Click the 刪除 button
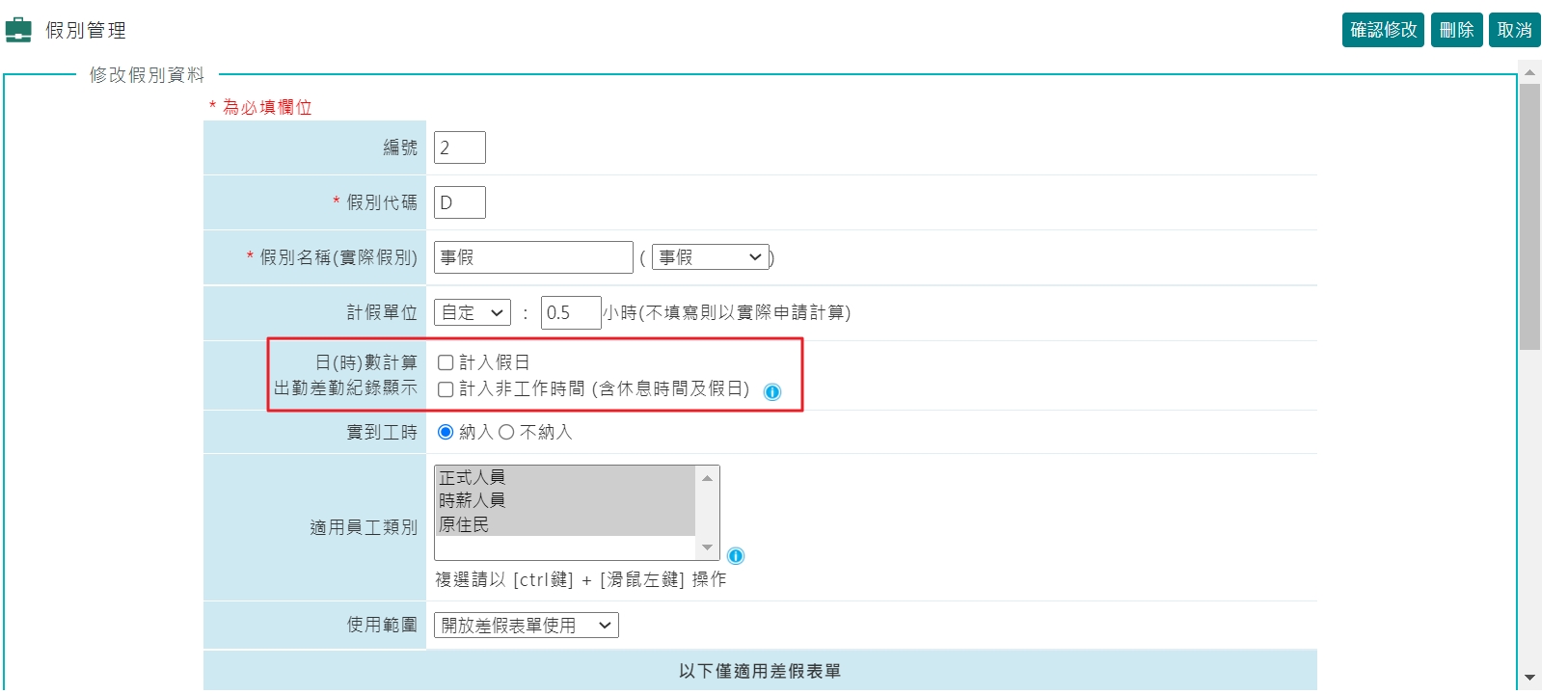Viewport: 1568px width, 694px height. tap(1456, 30)
